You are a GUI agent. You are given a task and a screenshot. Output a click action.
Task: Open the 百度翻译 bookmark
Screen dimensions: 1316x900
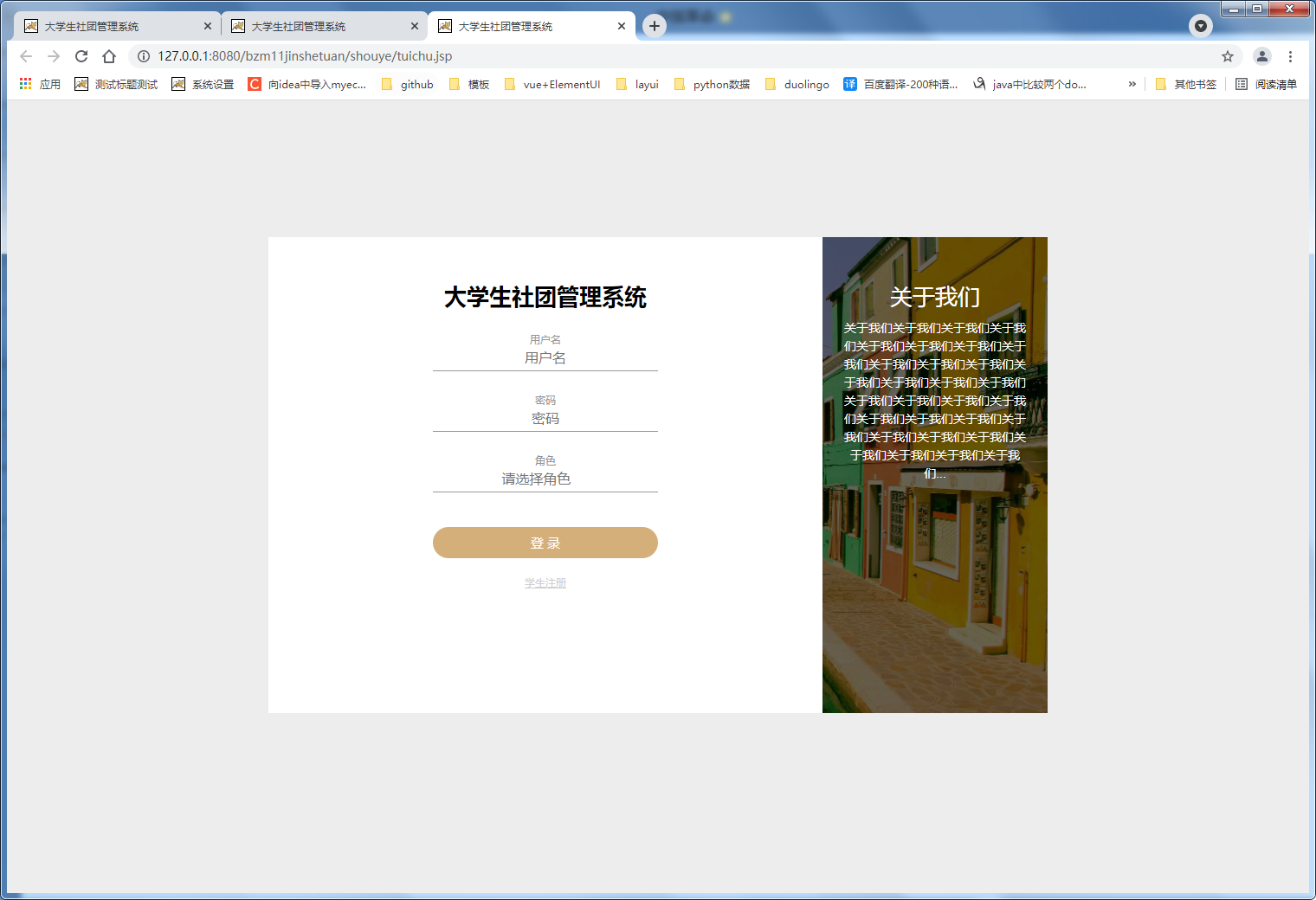point(900,84)
